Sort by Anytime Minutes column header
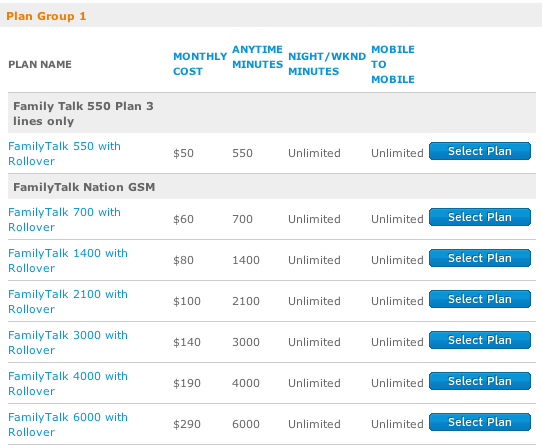542x448 pixels. click(x=258, y=57)
